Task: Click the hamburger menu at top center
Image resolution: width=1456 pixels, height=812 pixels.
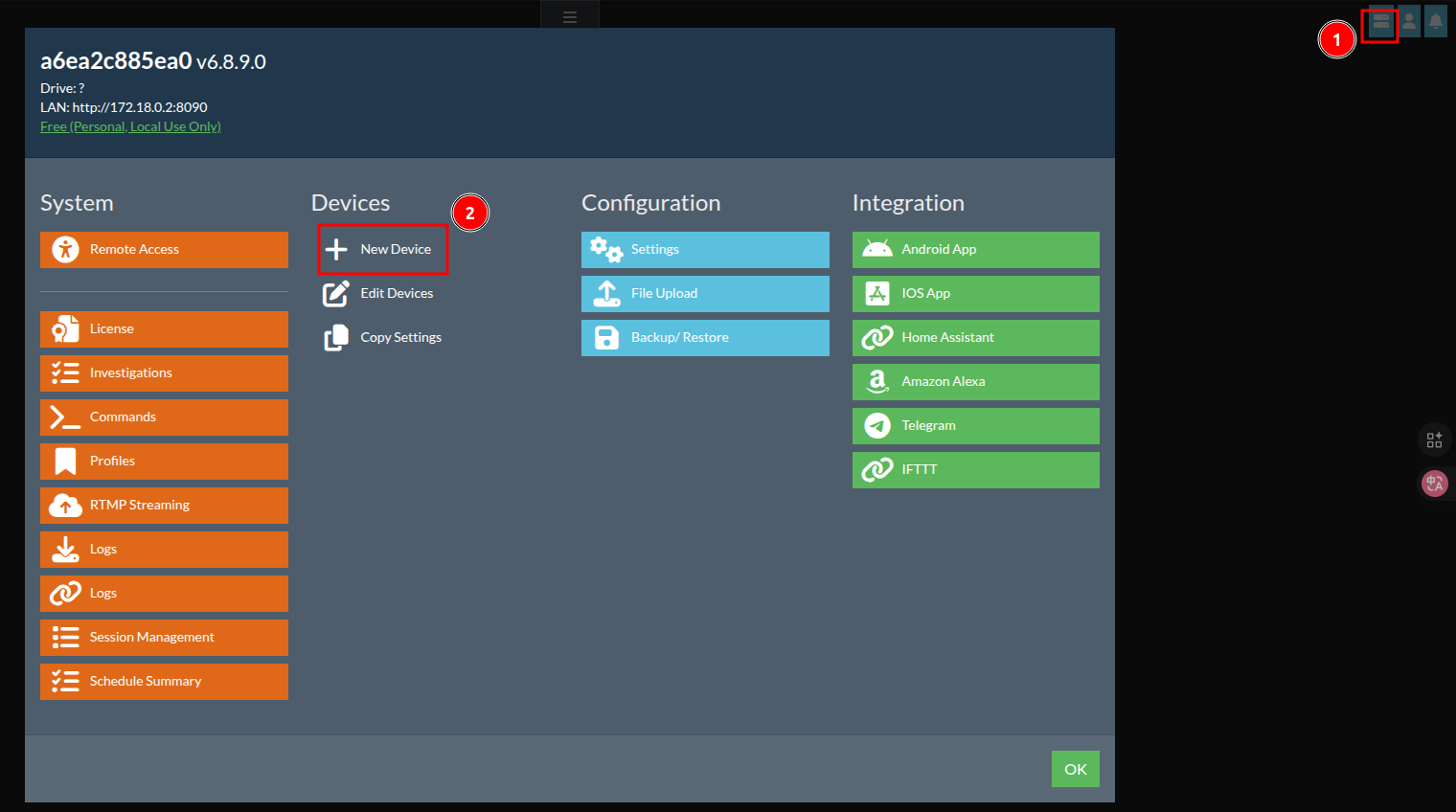Action: click(570, 16)
